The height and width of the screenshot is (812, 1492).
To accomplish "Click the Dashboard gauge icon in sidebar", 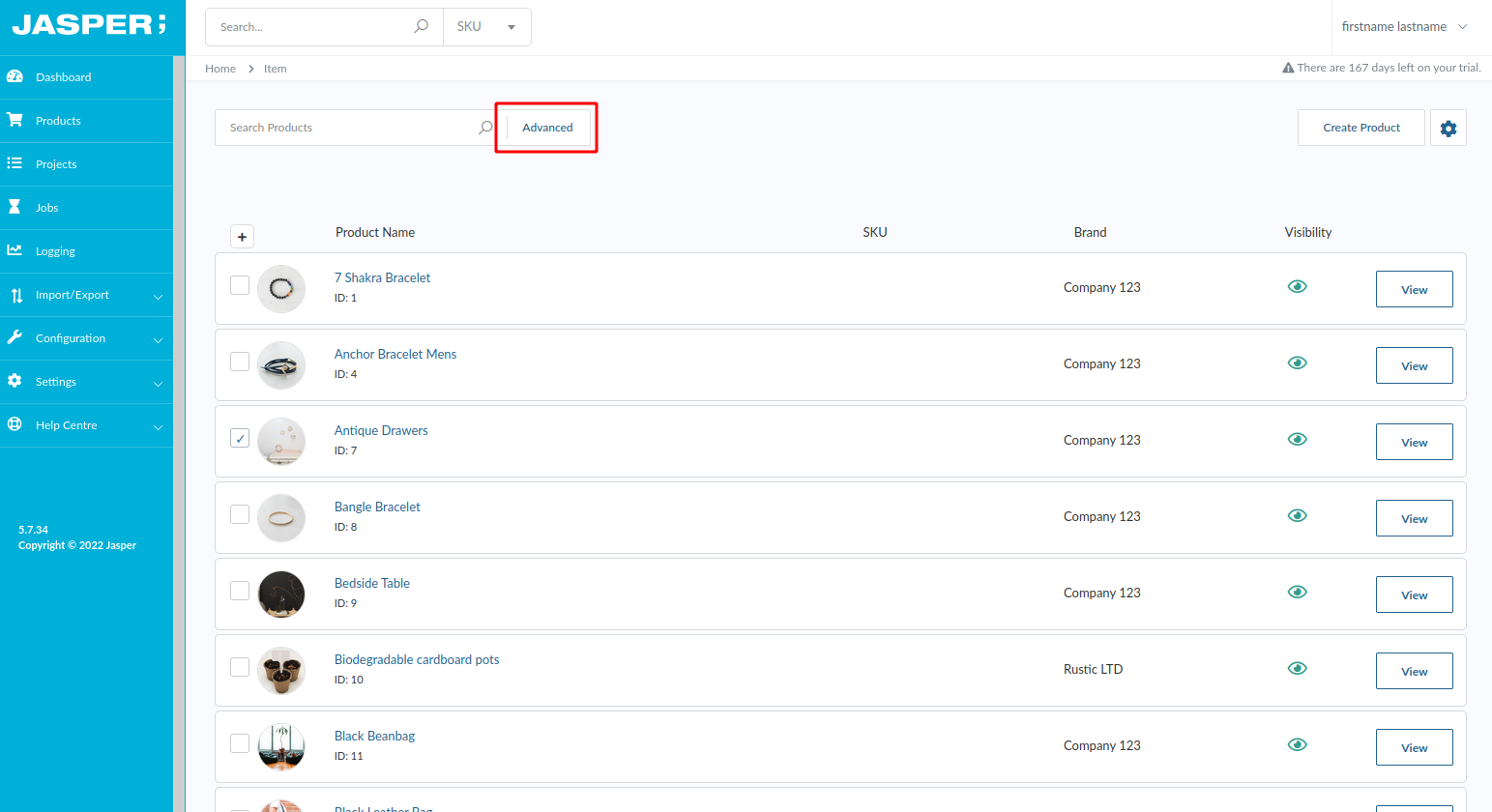I will pos(15,76).
